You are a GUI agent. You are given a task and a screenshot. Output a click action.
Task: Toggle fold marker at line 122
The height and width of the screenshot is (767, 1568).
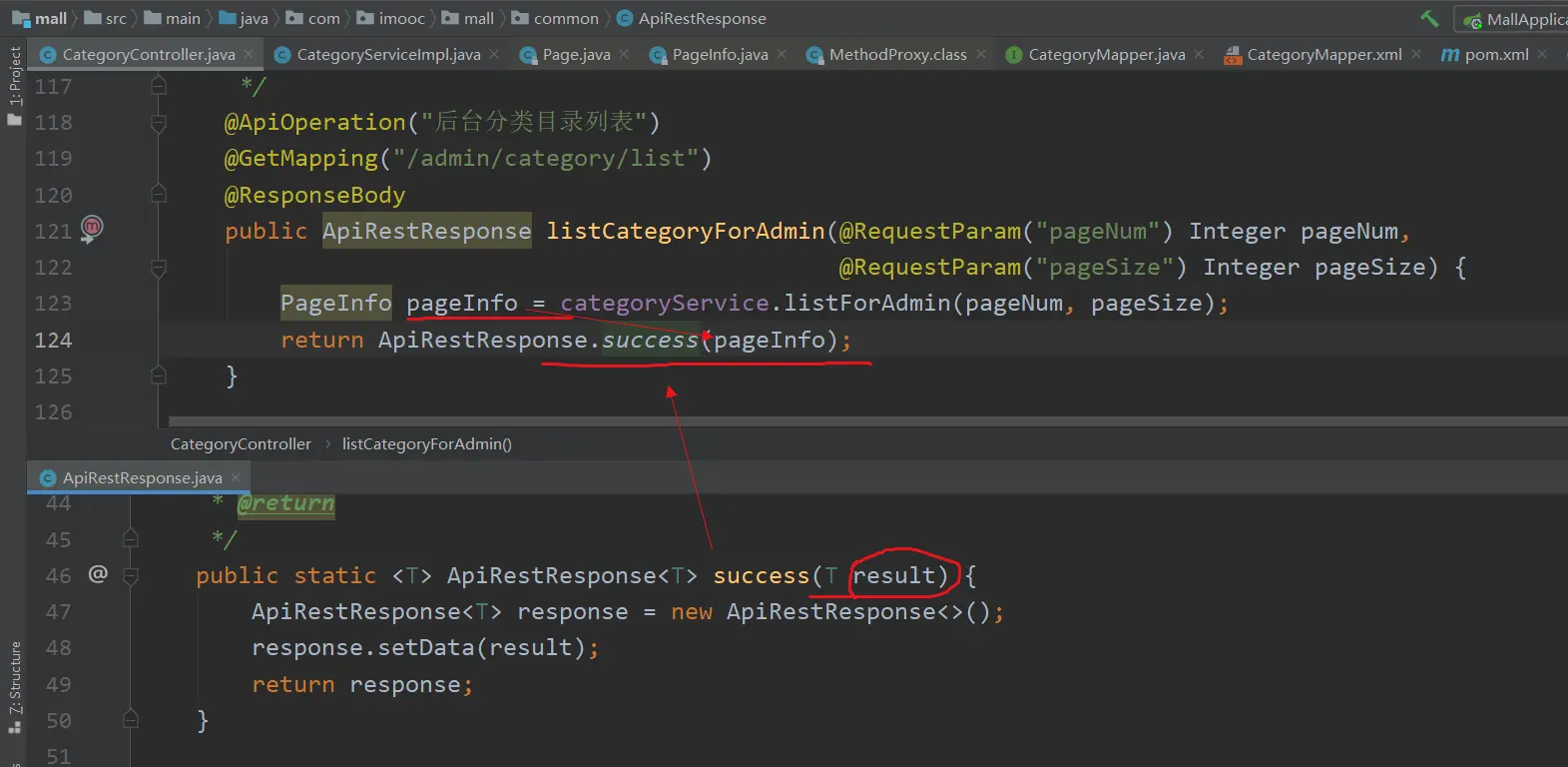click(159, 268)
